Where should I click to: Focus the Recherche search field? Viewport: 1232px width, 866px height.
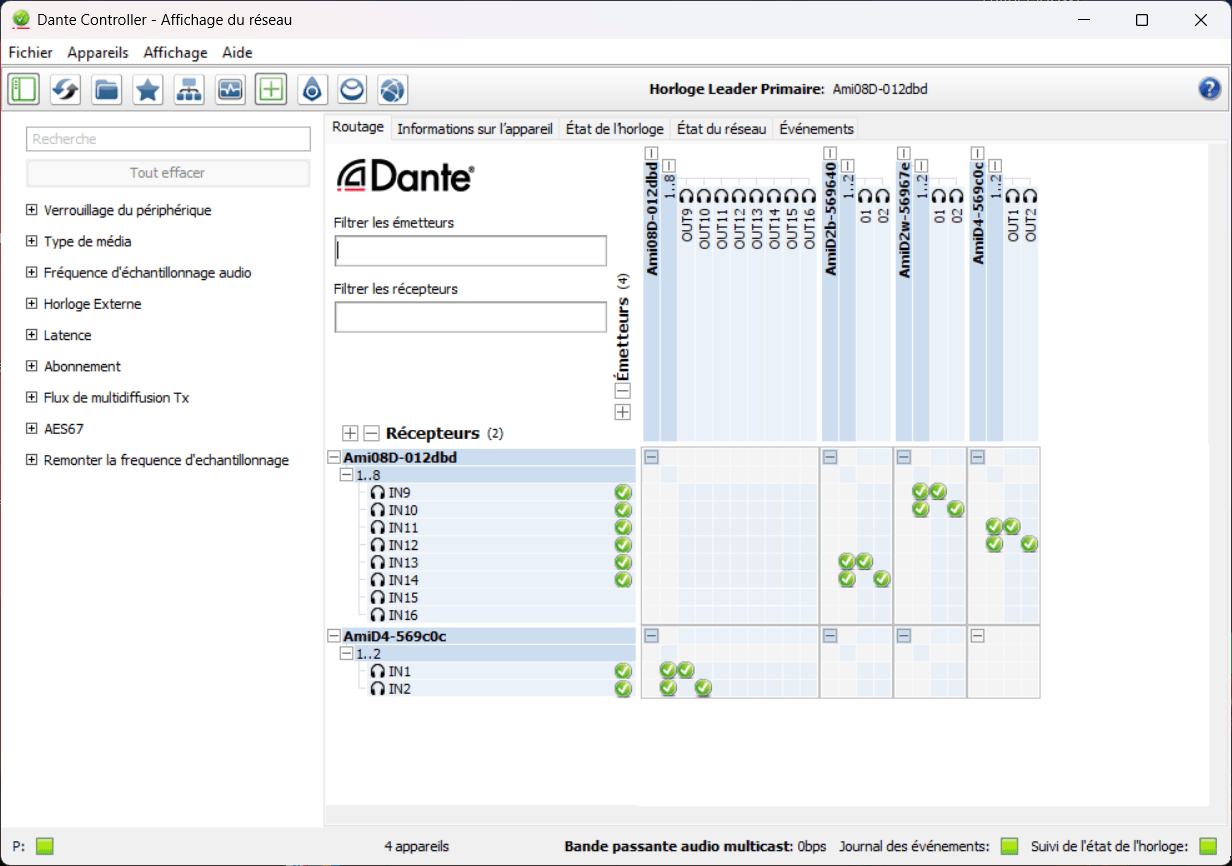[168, 139]
